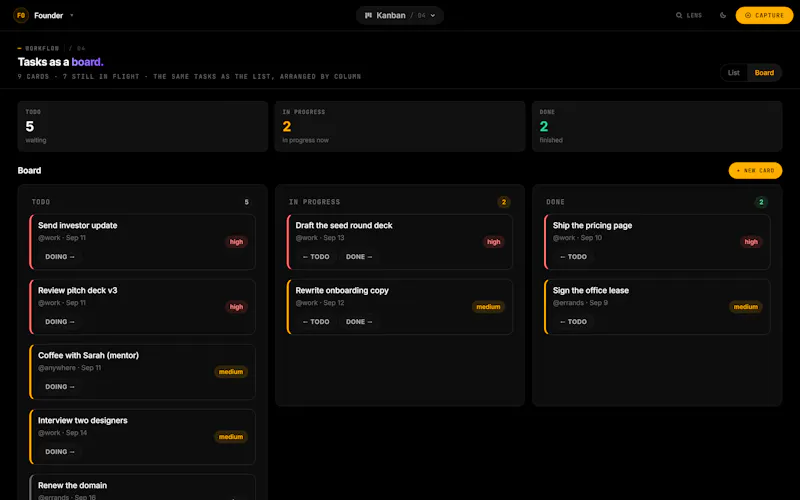Viewport: 800px width, 500px height.
Task: Click medium badge on Coffee with Sarah
Action: tap(231, 371)
